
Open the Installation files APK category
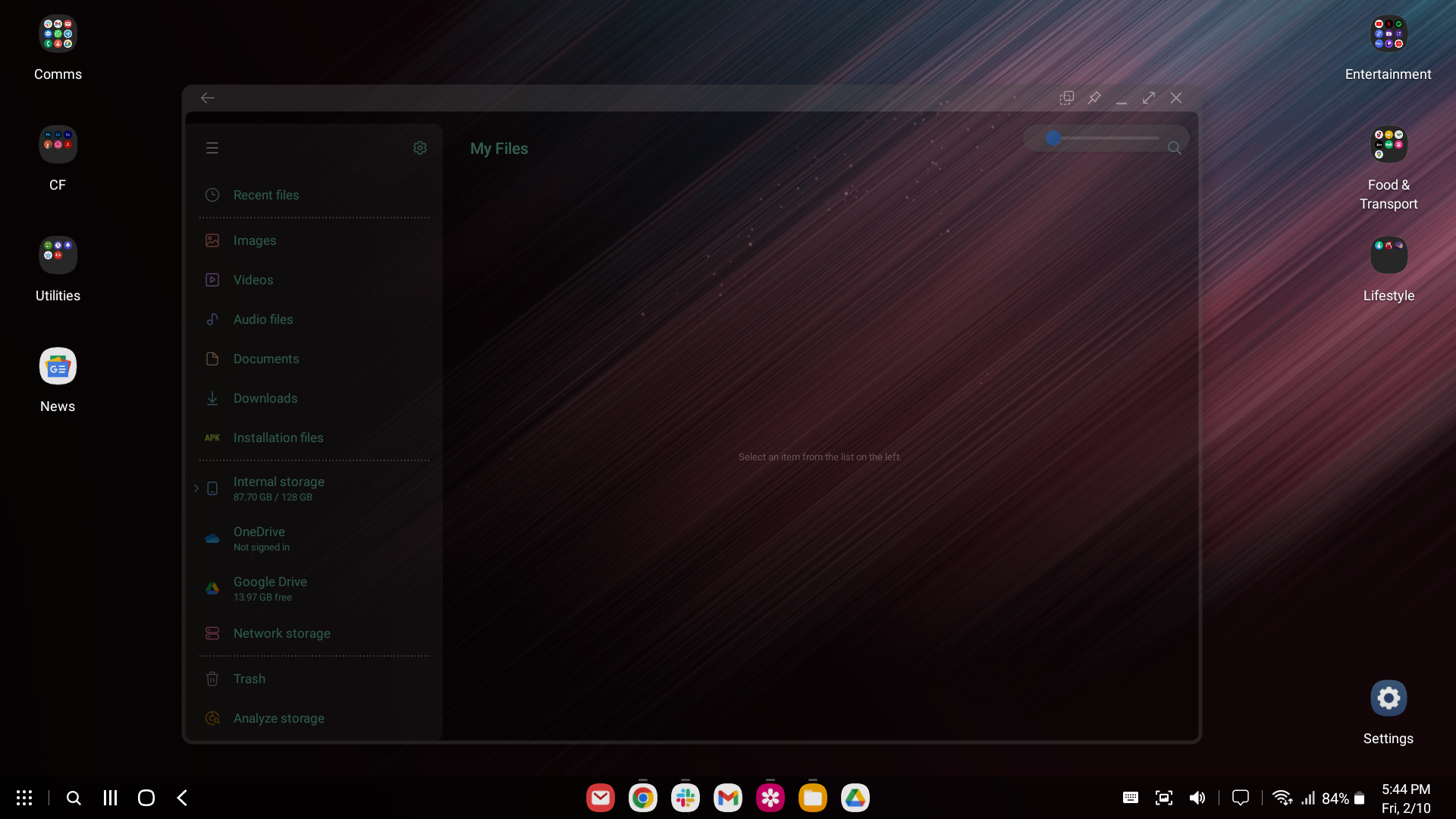(x=278, y=438)
